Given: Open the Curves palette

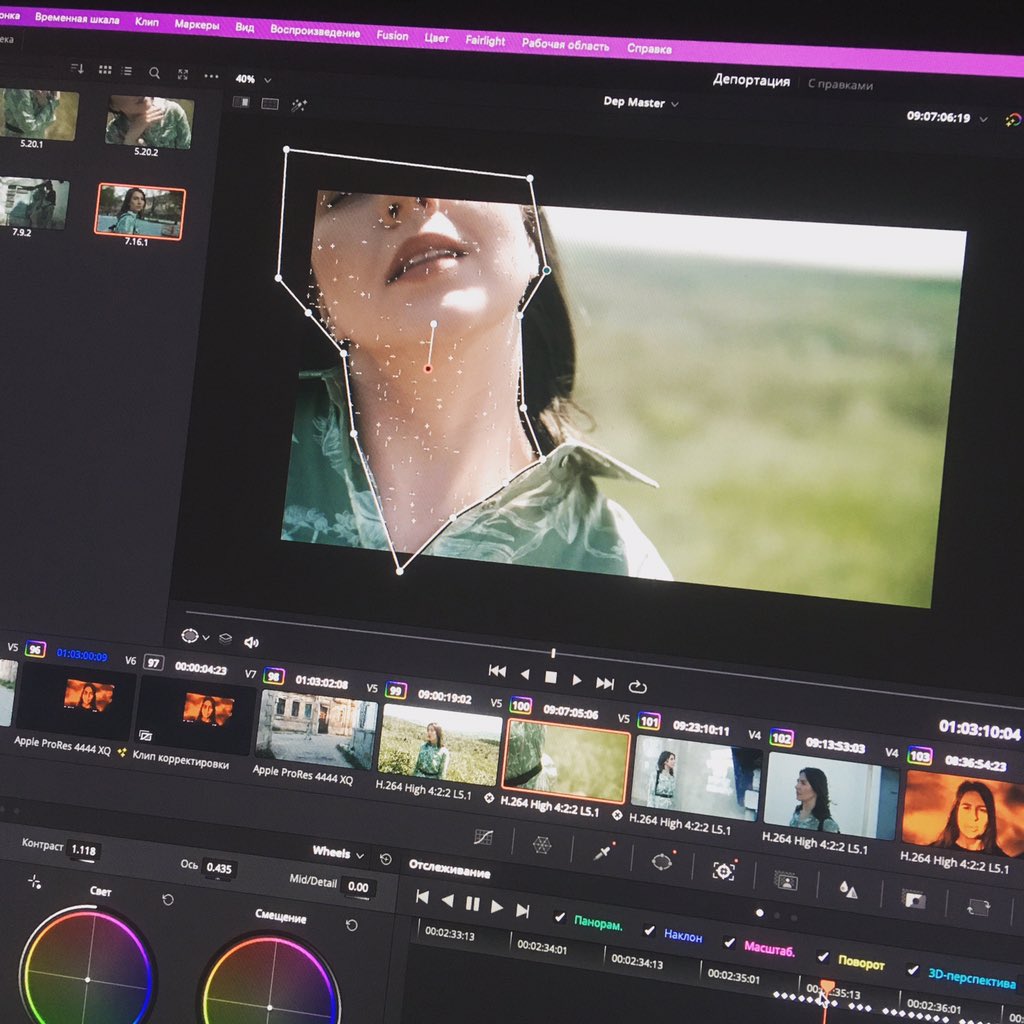Looking at the screenshot, I should [483, 837].
